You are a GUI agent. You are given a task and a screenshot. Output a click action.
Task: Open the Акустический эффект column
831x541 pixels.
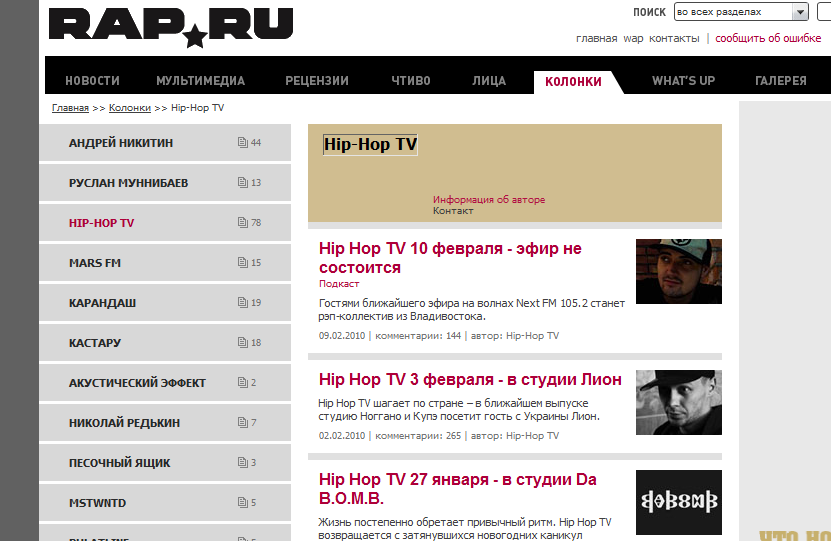pyautogui.click(x=137, y=383)
